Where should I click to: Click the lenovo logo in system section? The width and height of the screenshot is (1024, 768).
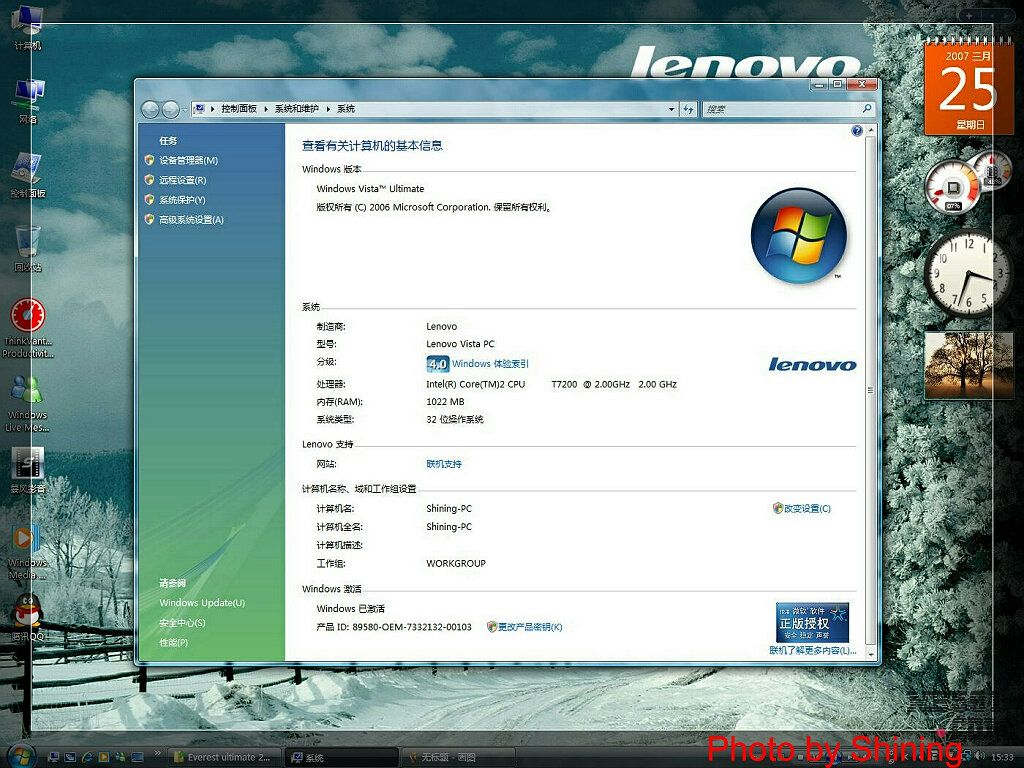click(x=812, y=364)
